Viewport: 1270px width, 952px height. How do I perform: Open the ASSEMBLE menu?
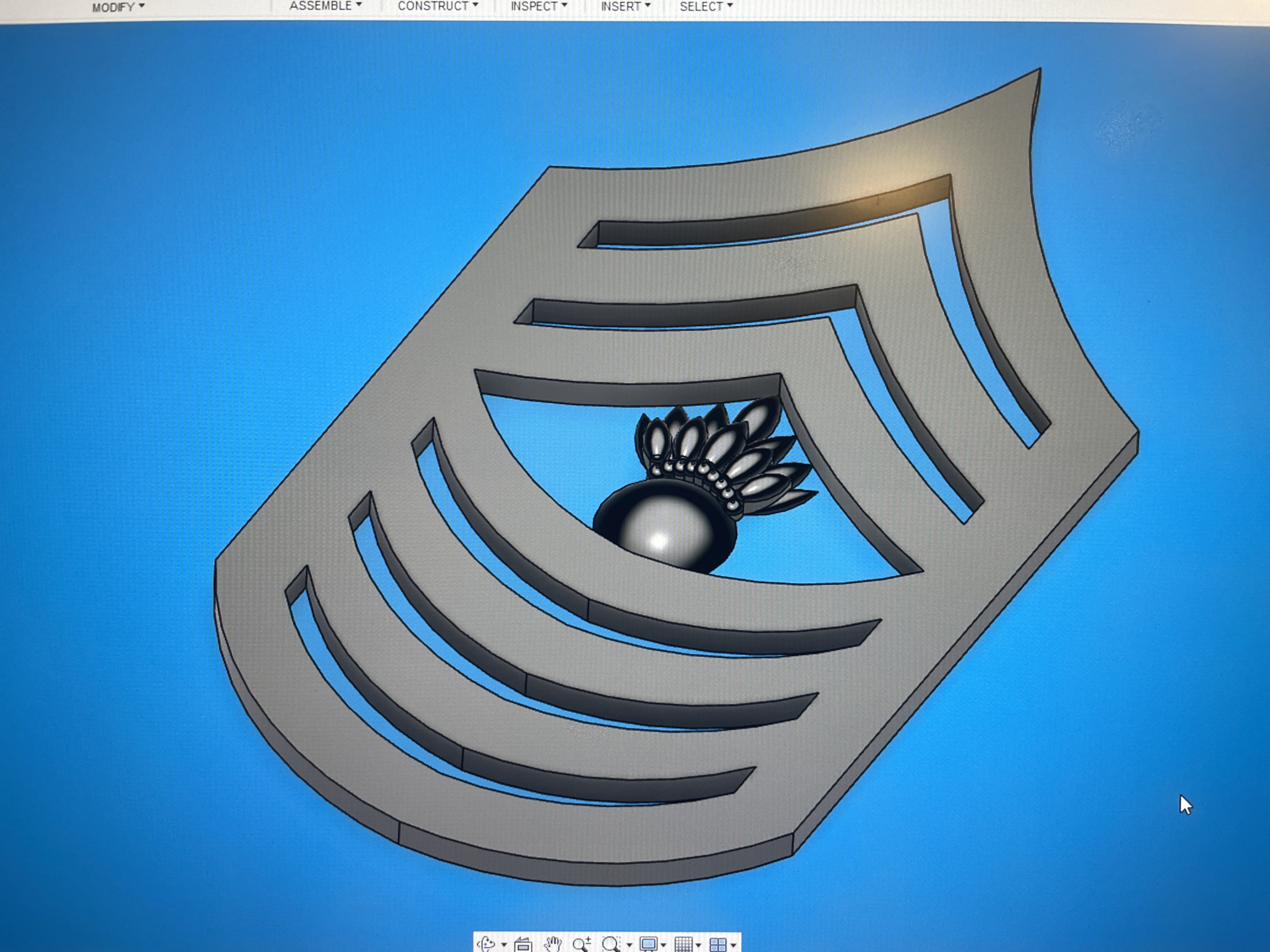[325, 6]
